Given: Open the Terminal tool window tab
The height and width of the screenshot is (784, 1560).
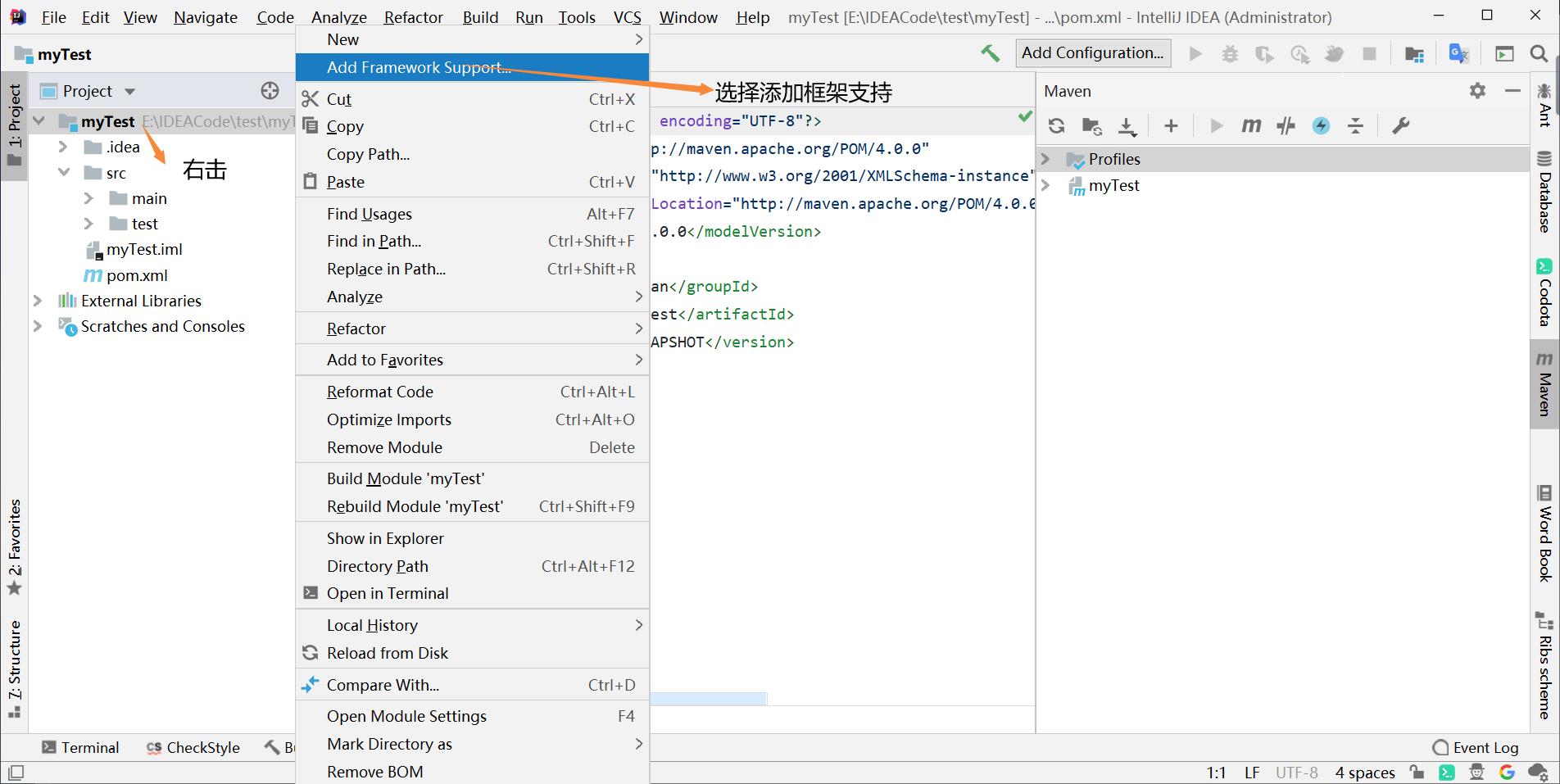Looking at the screenshot, I should (x=80, y=747).
